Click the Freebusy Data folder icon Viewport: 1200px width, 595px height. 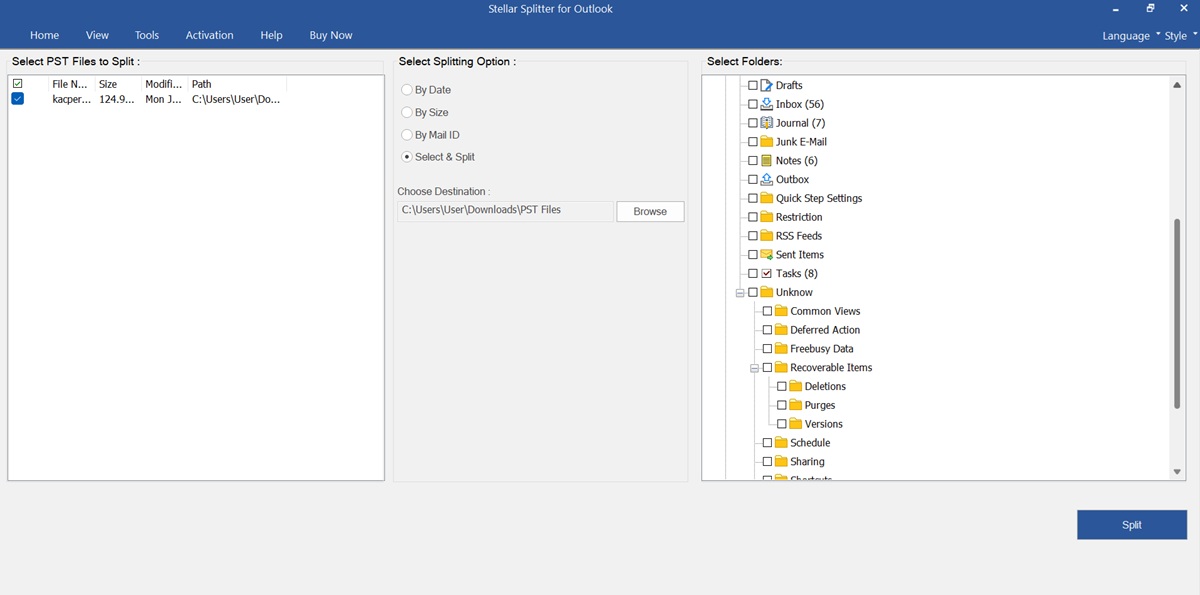782,349
